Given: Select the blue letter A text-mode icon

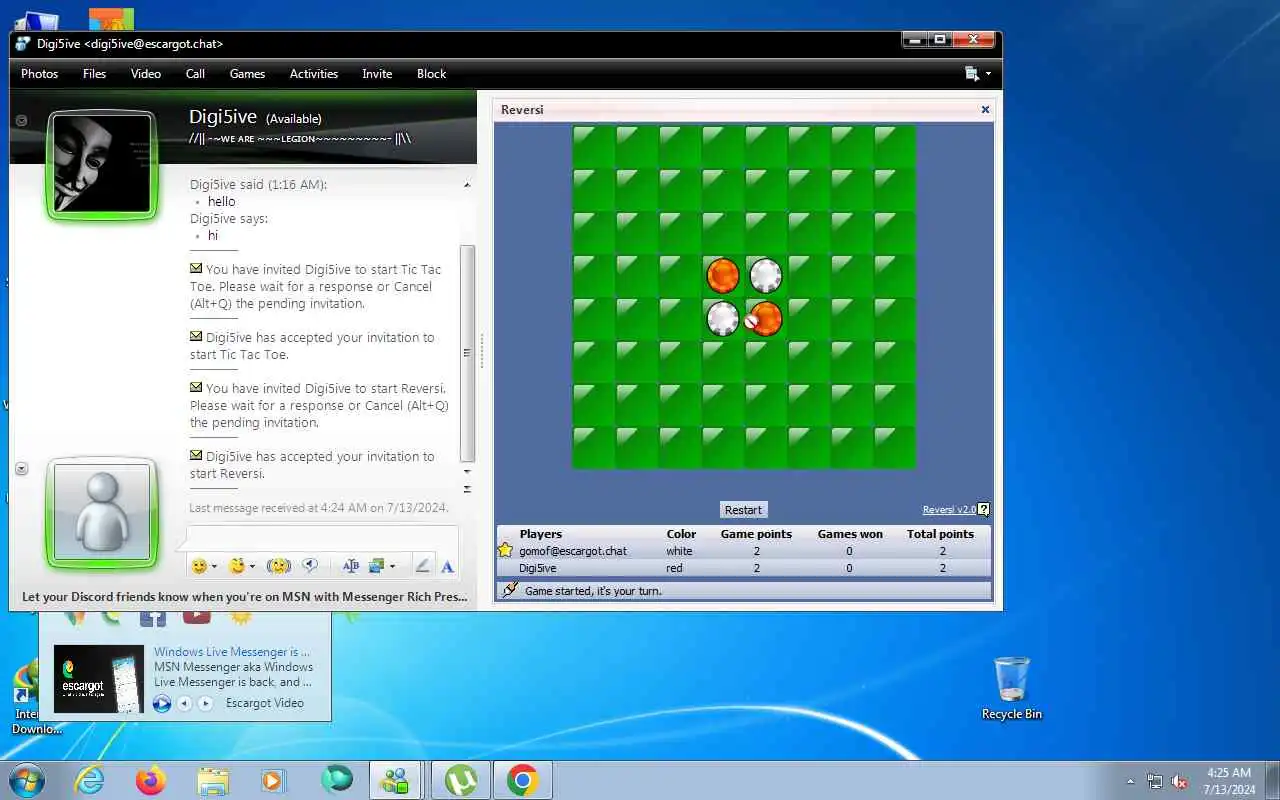Looking at the screenshot, I should (447, 566).
